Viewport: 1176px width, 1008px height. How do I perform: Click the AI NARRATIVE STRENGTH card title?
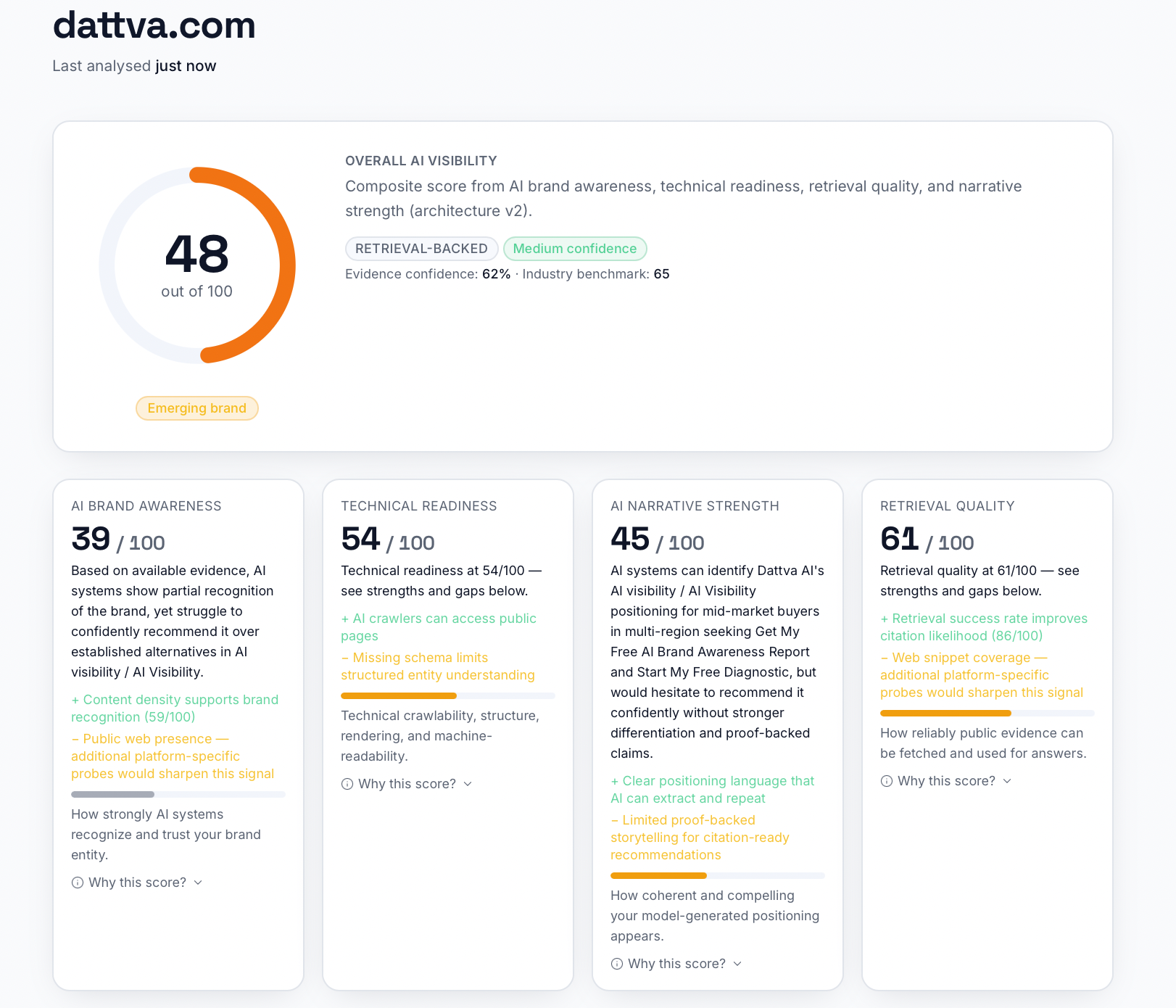695,506
